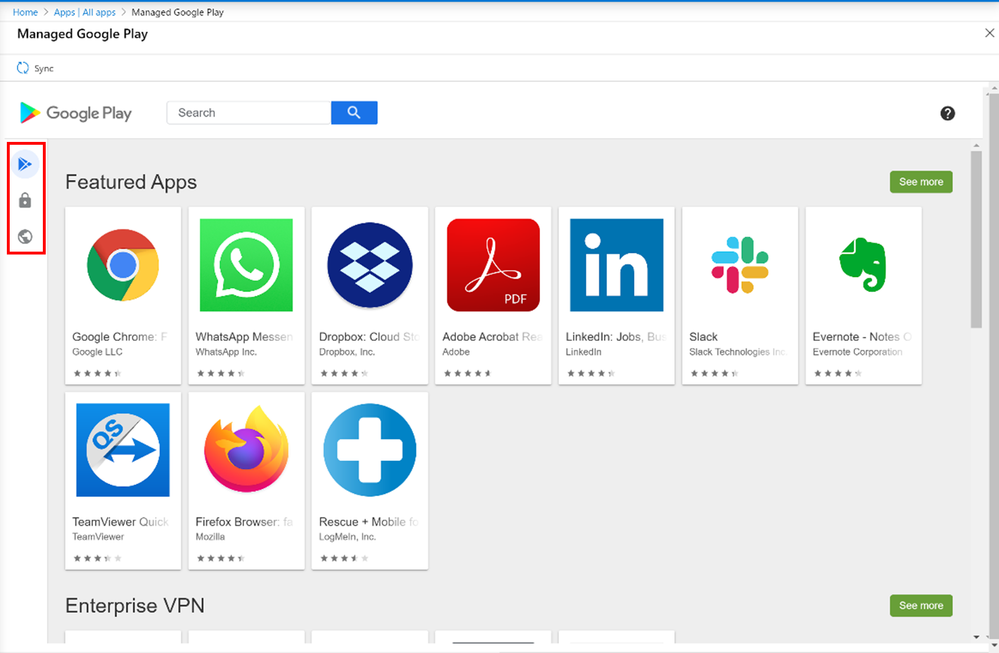999x653 pixels.
Task: Click the WhatsApp Inc. developer name
Action: pos(226,352)
